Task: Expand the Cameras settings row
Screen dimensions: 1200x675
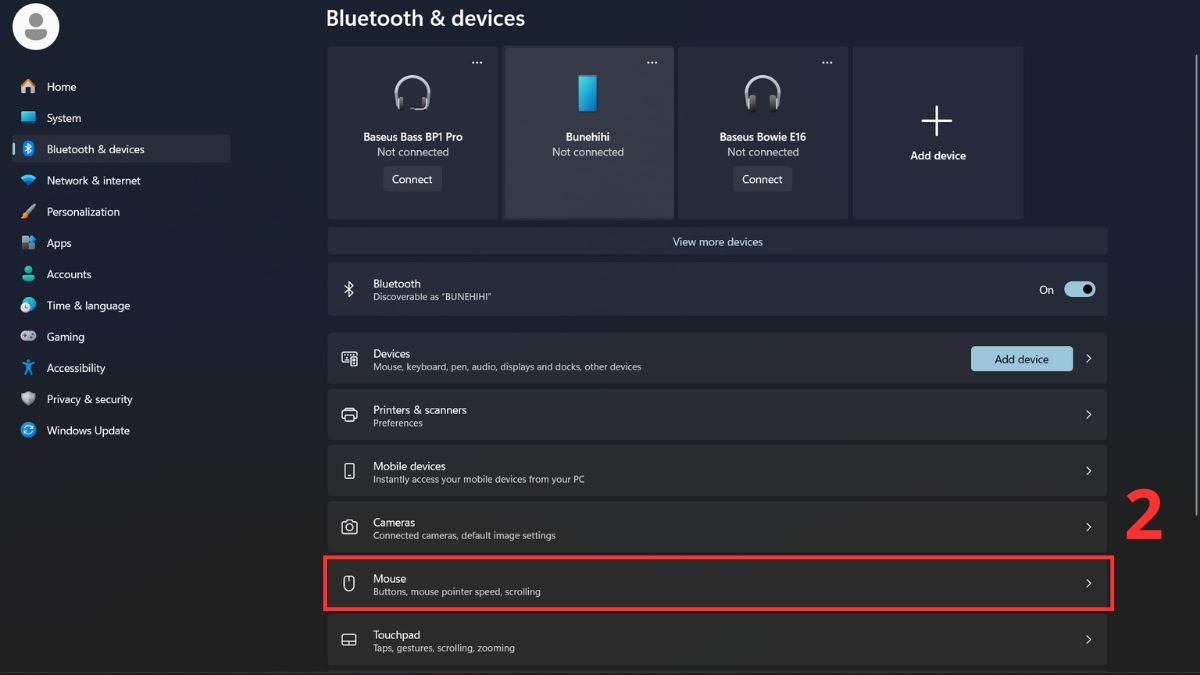Action: (716, 528)
